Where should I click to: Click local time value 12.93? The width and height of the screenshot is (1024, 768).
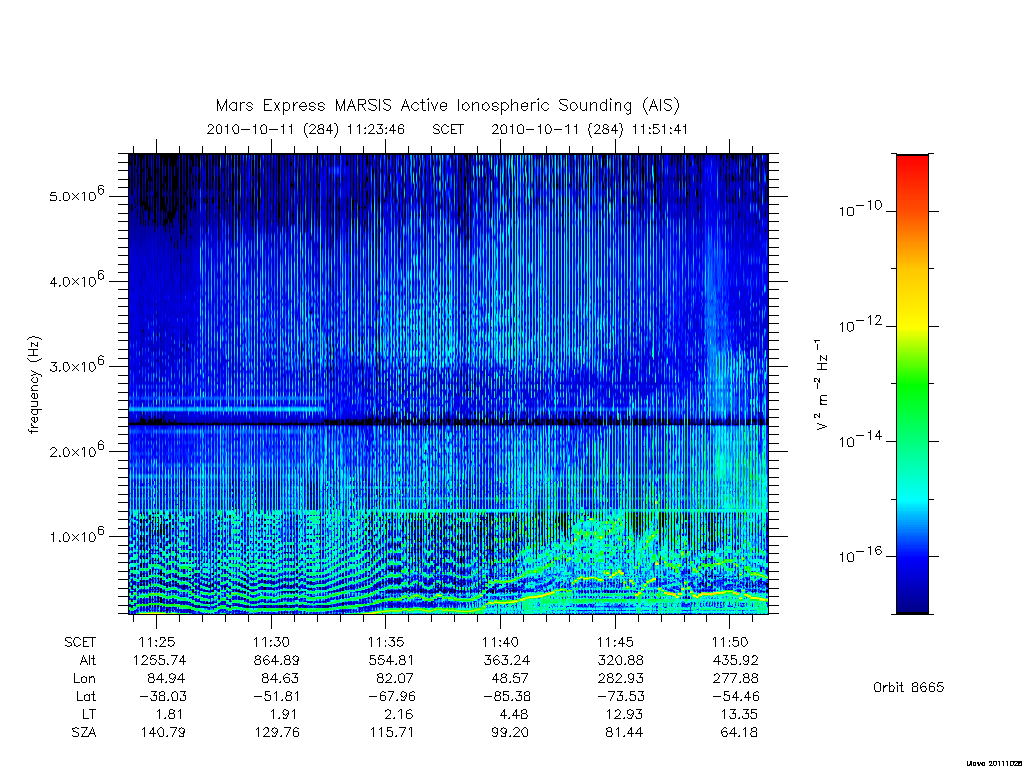click(624, 714)
